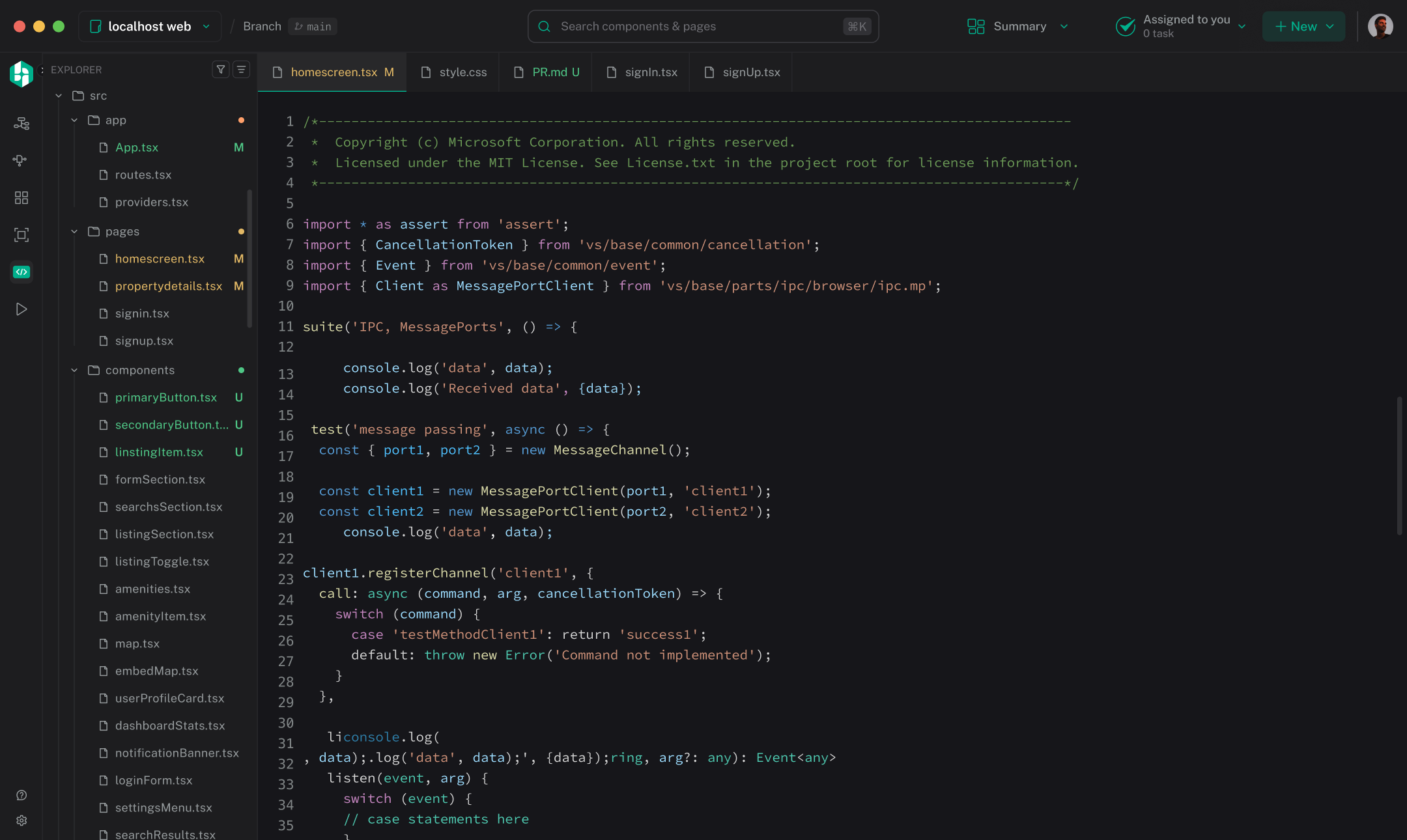This screenshot has height=840, width=1407.
Task: Click the Assigned to you checkmark icon
Action: point(1126,26)
